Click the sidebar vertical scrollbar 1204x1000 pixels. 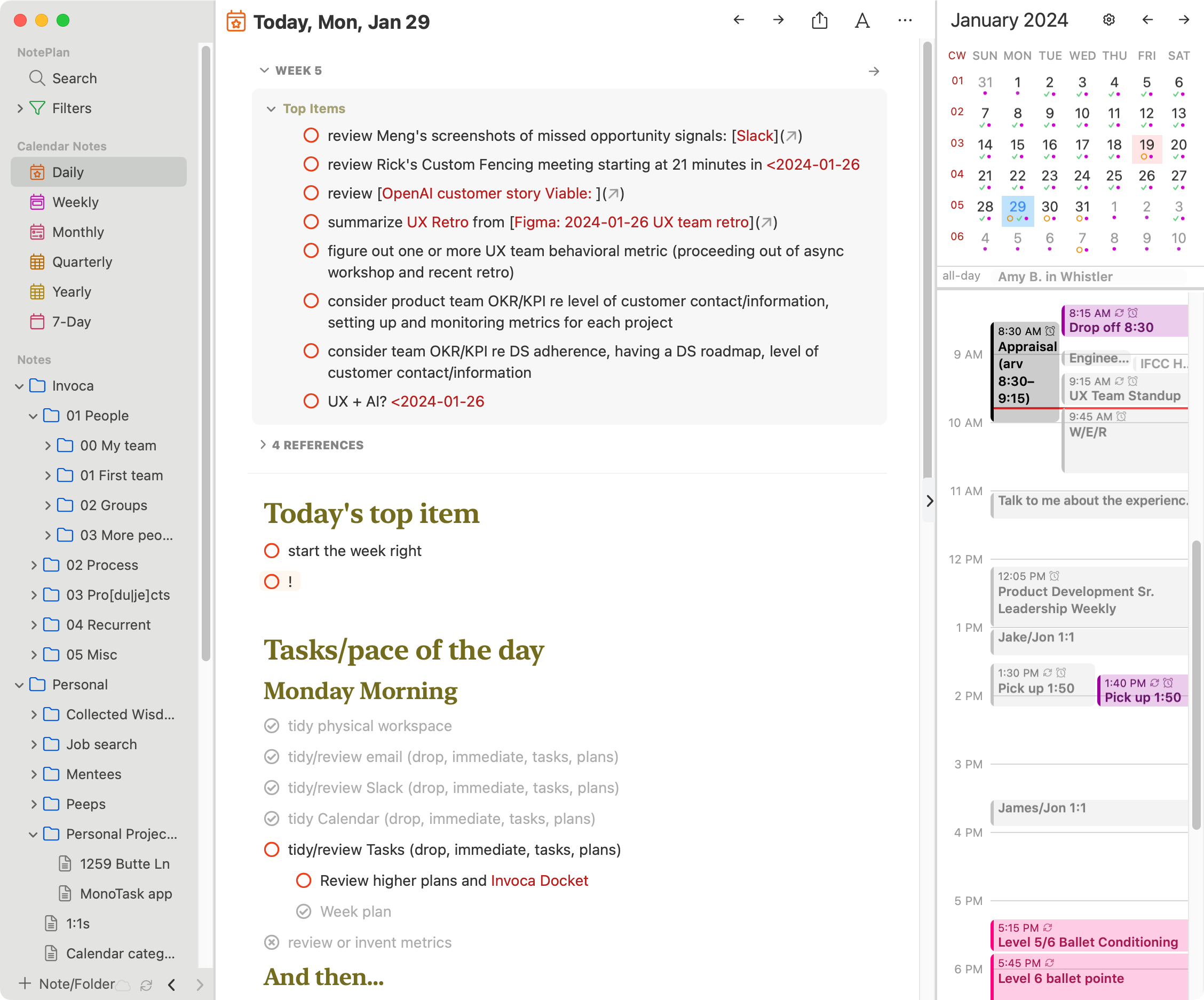206,354
